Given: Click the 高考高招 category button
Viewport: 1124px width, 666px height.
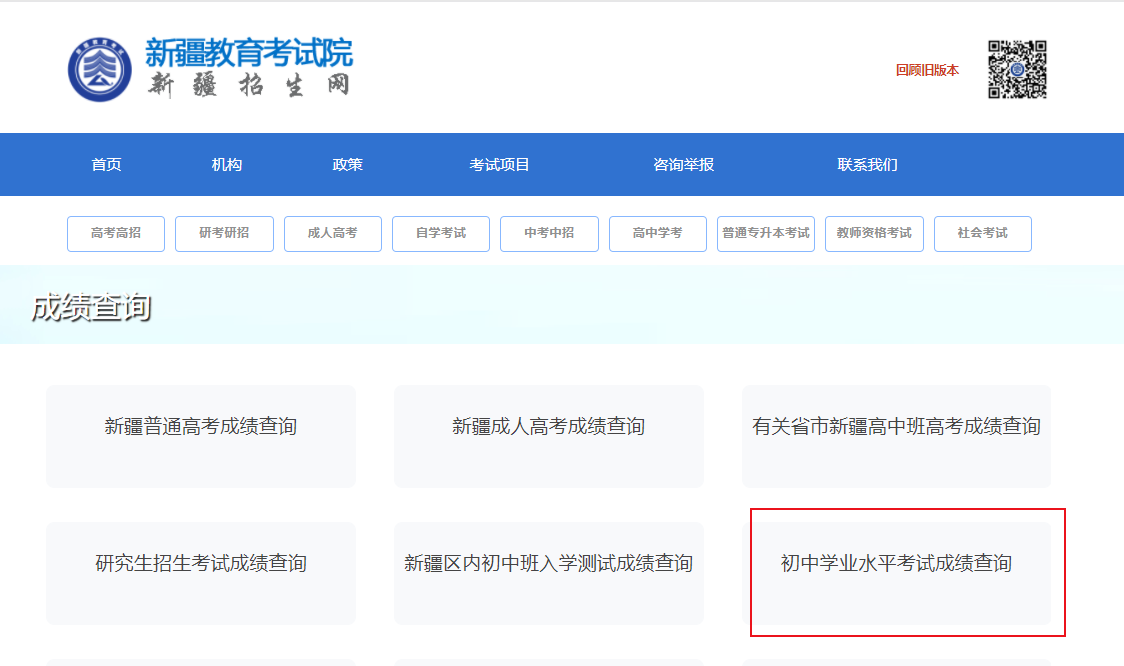Looking at the screenshot, I should coord(116,233).
